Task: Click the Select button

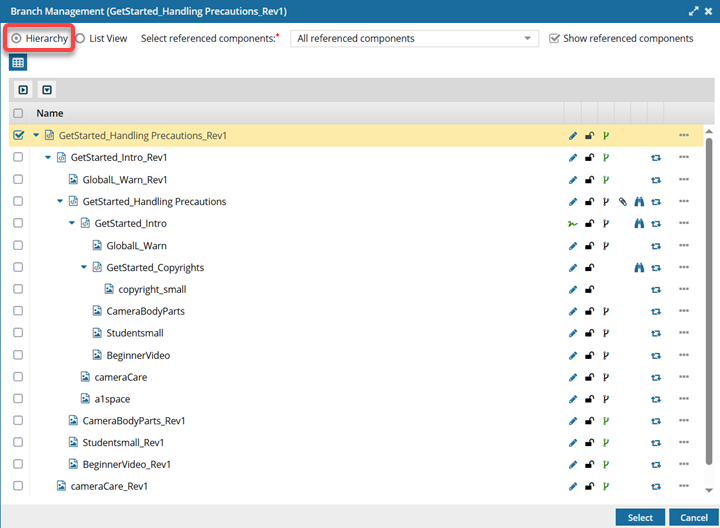Action: tap(640, 517)
